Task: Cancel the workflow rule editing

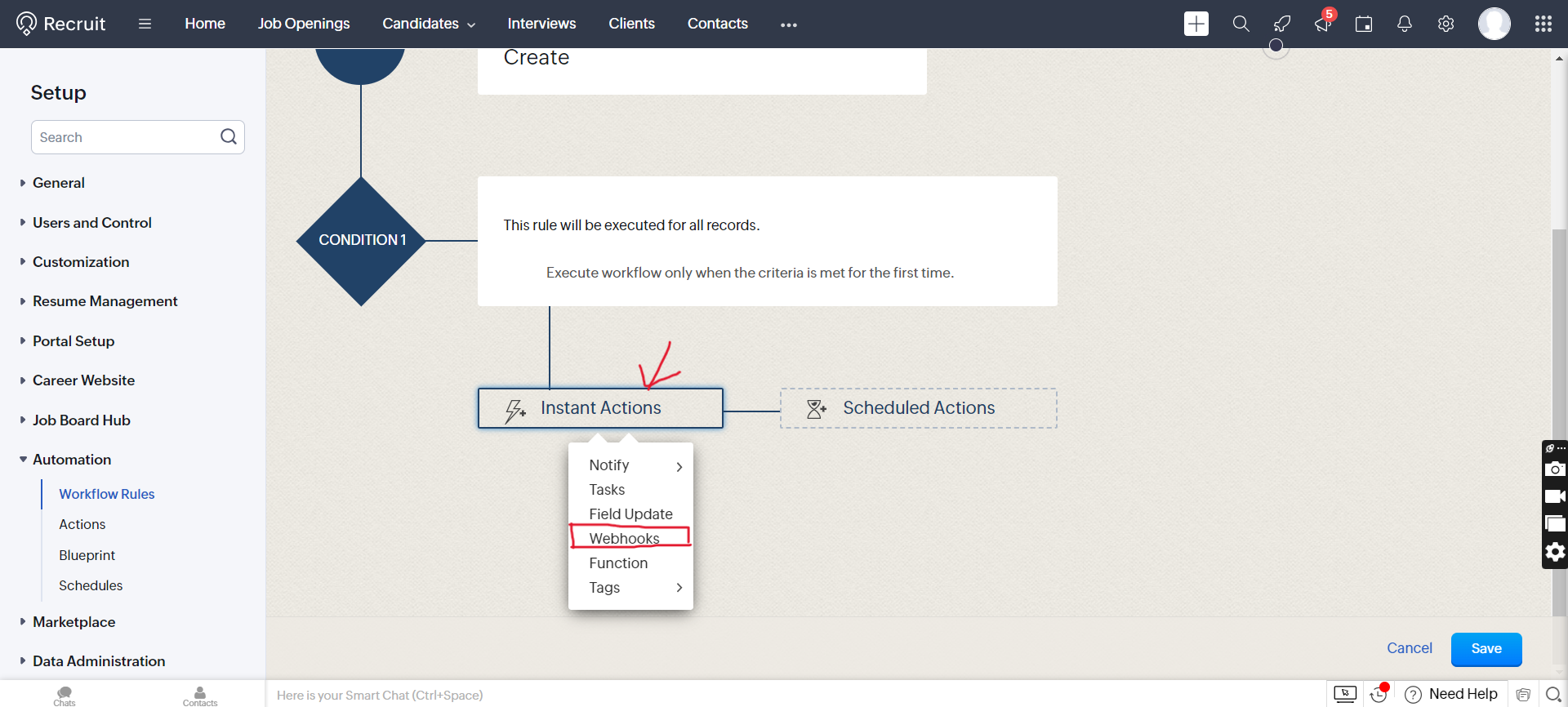Action: pyautogui.click(x=1410, y=648)
